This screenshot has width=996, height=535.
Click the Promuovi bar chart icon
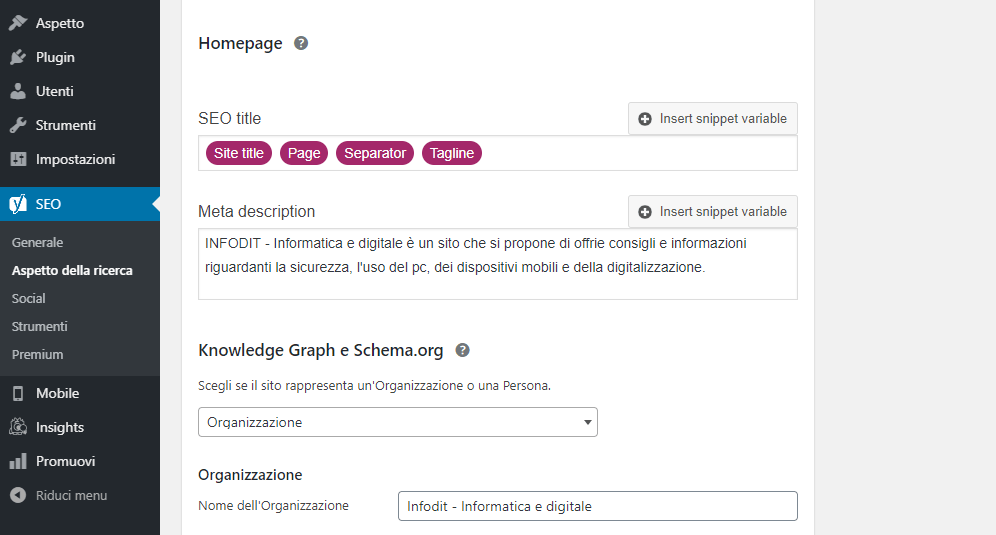(x=18, y=461)
